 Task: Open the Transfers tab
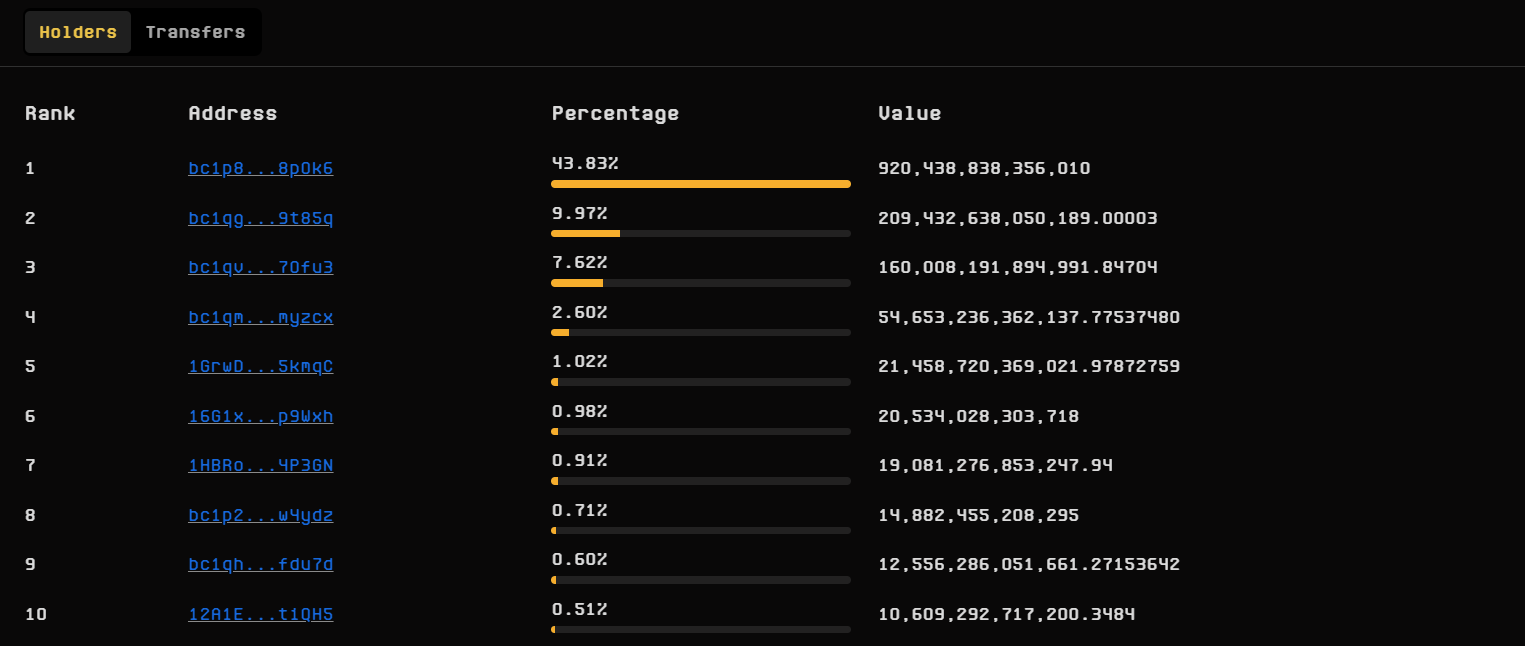point(195,32)
